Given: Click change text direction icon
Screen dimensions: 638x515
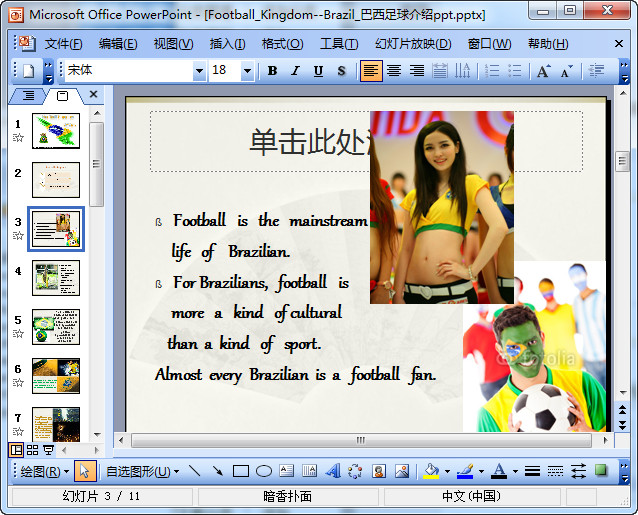Looking at the screenshot, I should (x=462, y=71).
